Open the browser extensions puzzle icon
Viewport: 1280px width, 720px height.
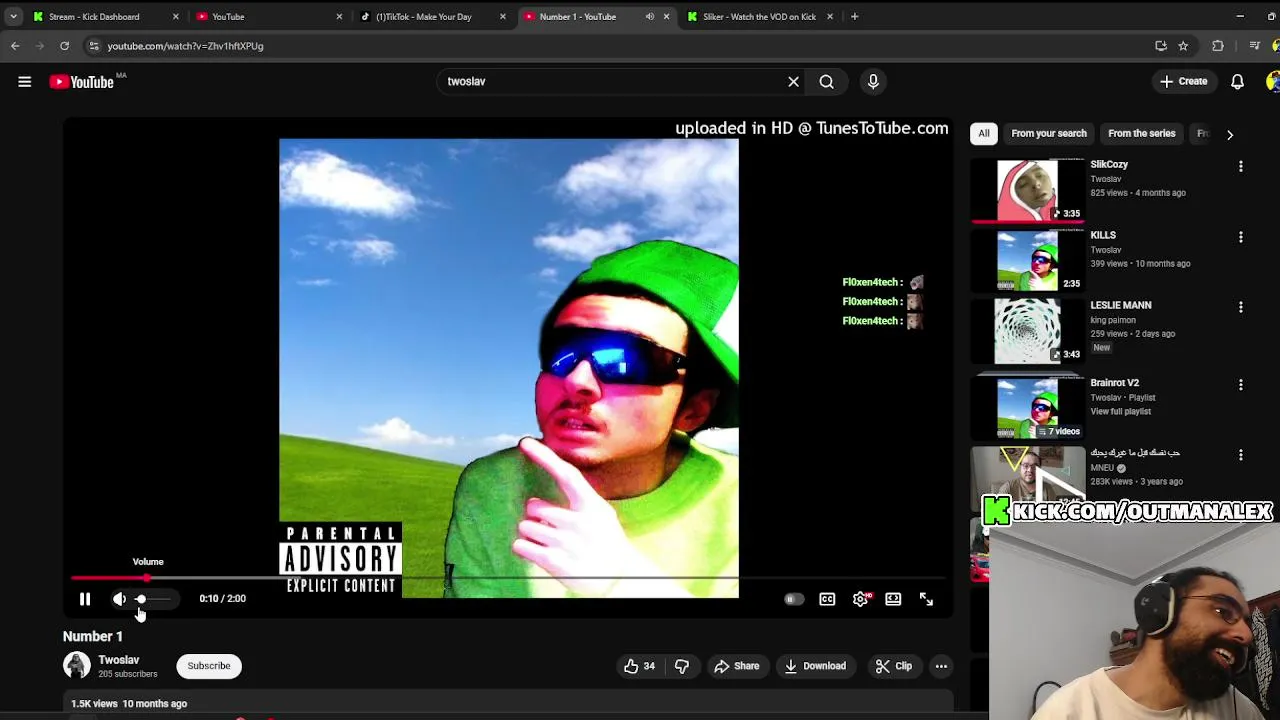tap(1217, 46)
